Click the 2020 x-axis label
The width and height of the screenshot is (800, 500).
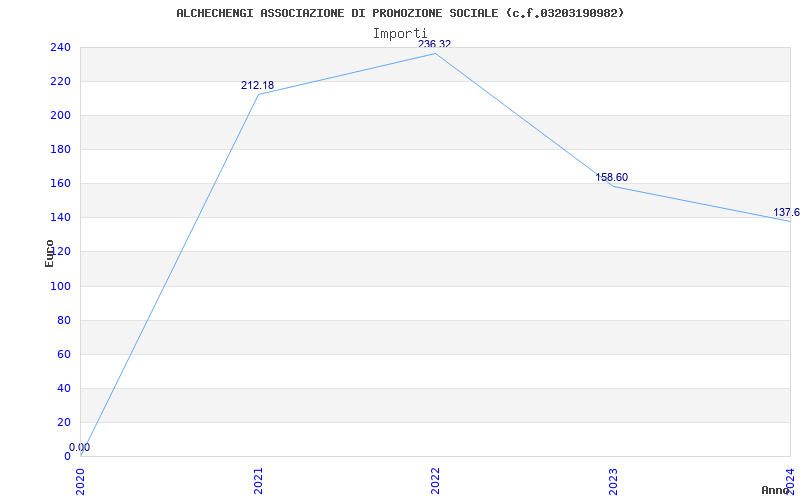click(x=81, y=481)
